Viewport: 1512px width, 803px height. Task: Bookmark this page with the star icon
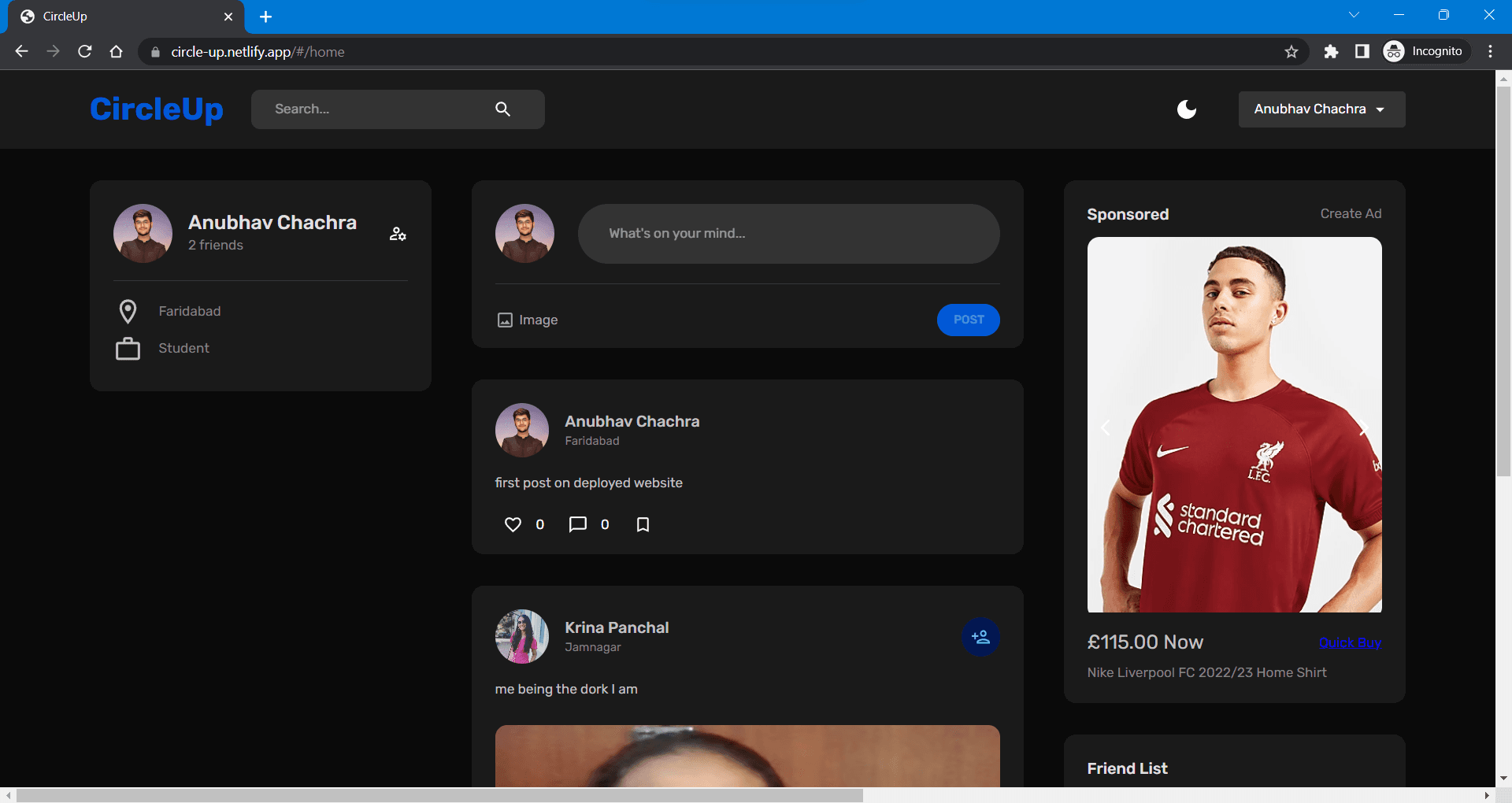1291,52
